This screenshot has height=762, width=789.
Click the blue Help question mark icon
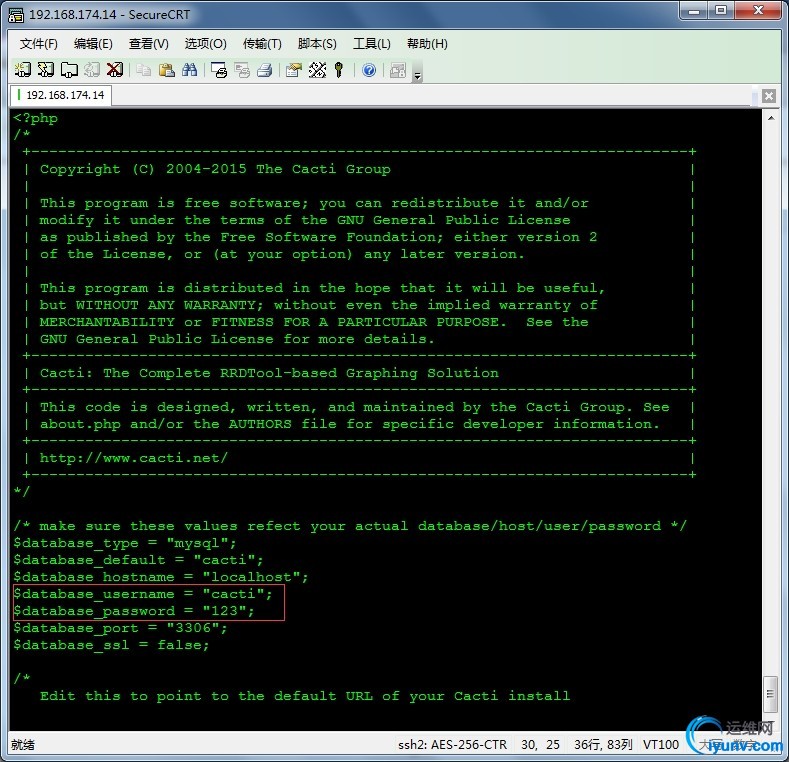click(x=369, y=70)
